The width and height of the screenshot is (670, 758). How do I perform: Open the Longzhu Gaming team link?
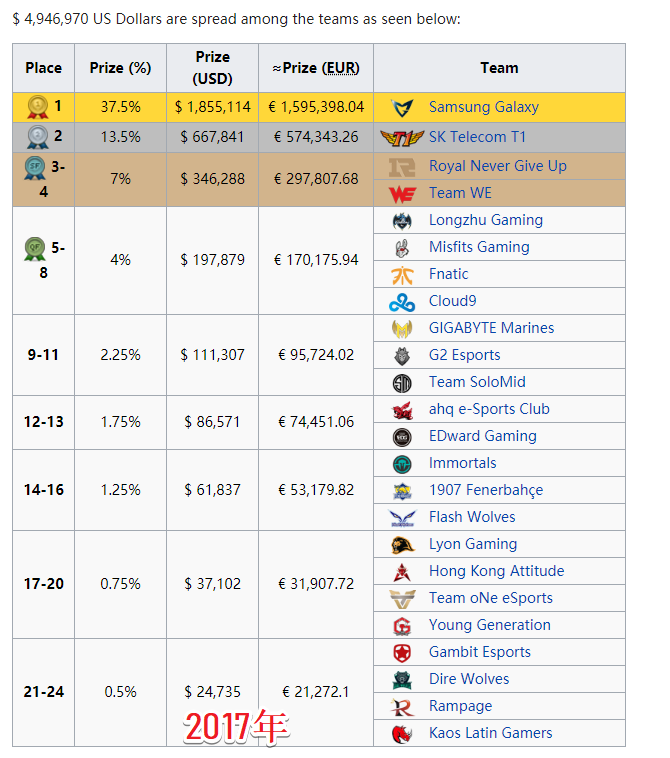pyautogui.click(x=485, y=220)
